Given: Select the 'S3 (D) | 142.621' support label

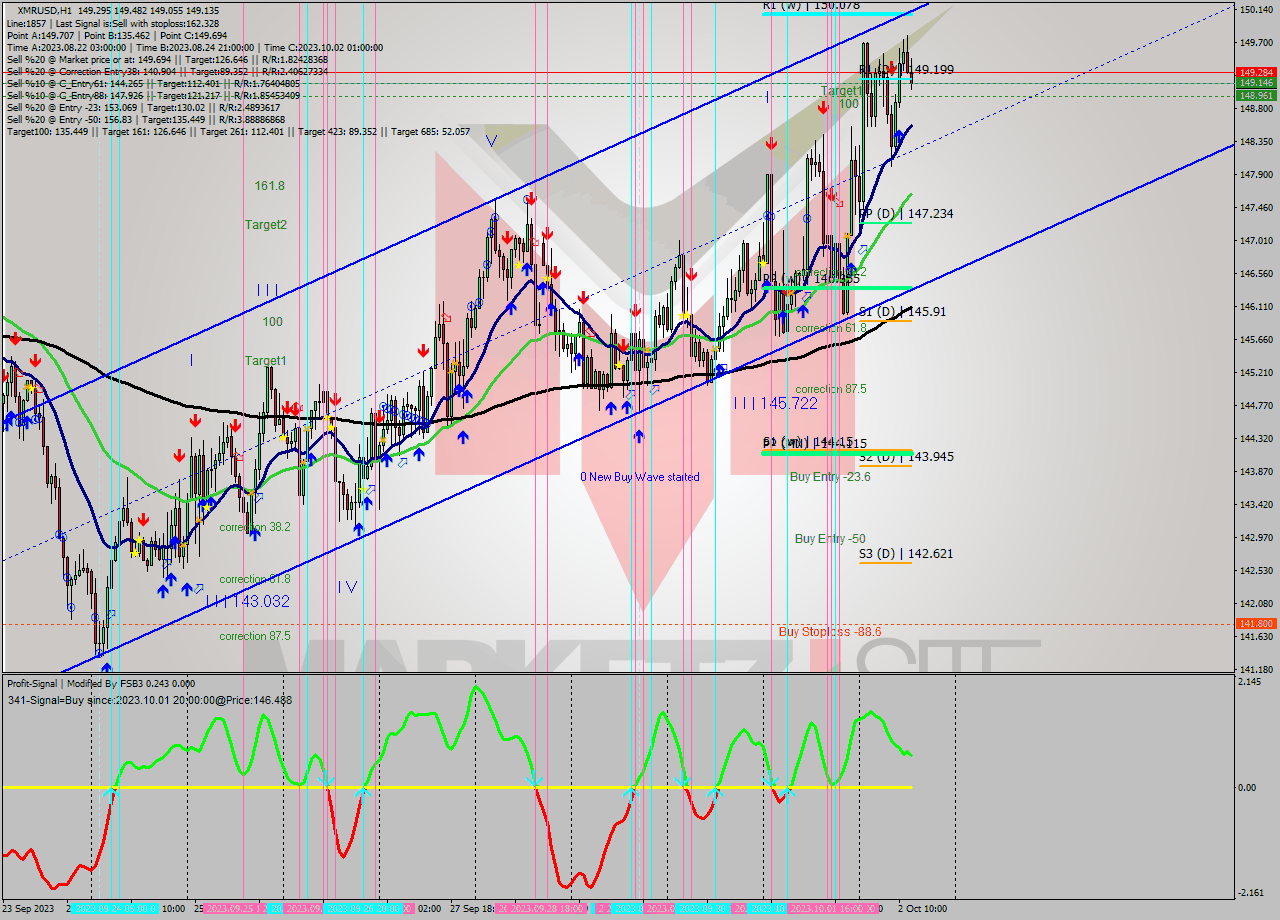Looking at the screenshot, I should 906,553.
